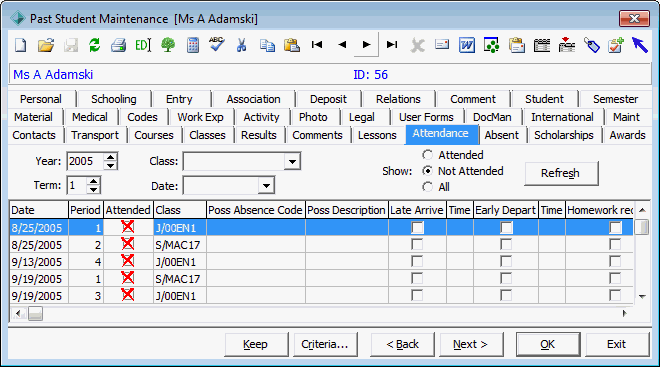Click the grey X delete icon
The width and height of the screenshot is (660, 367).
pyautogui.click(x=417, y=45)
